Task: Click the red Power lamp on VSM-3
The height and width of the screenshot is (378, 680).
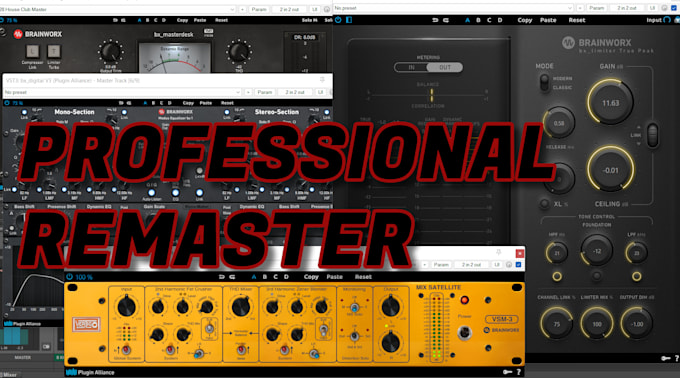Action: pyautogui.click(x=464, y=300)
